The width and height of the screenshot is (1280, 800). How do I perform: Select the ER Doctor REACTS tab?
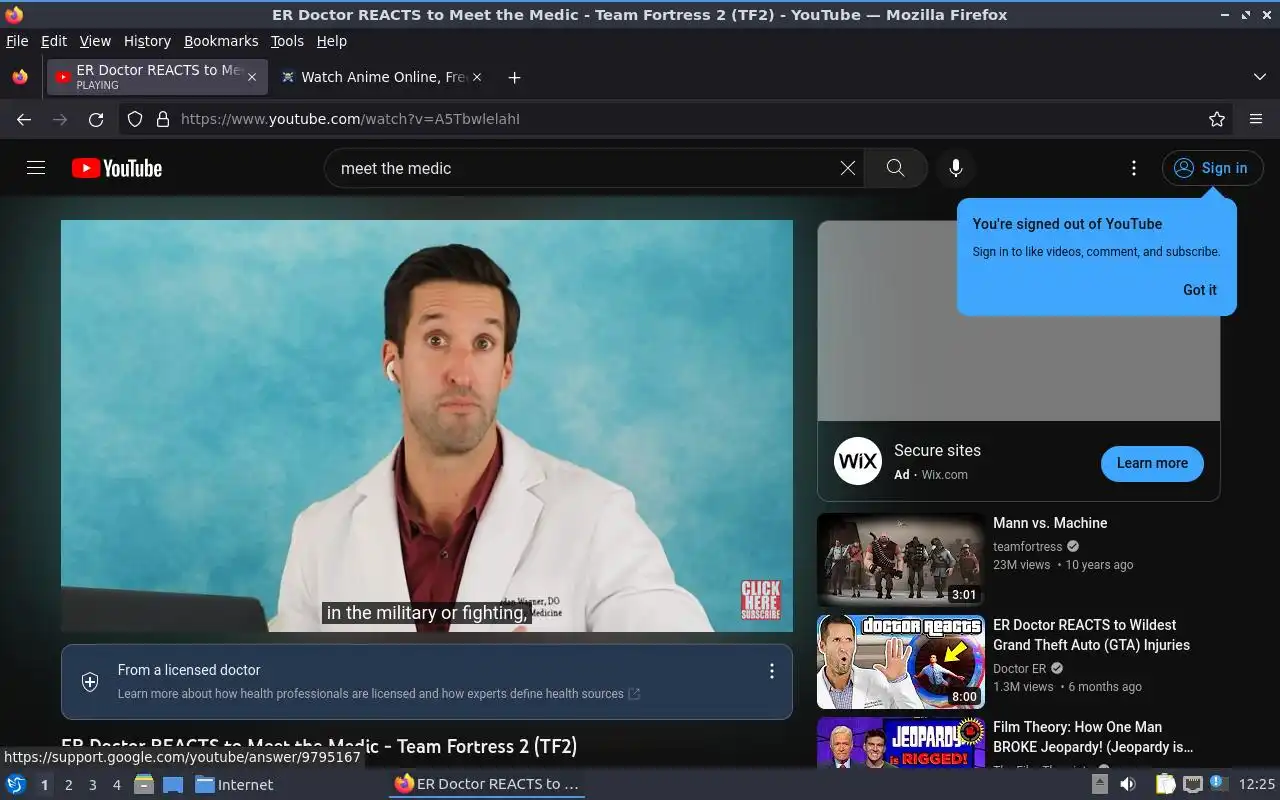pyautogui.click(x=157, y=77)
